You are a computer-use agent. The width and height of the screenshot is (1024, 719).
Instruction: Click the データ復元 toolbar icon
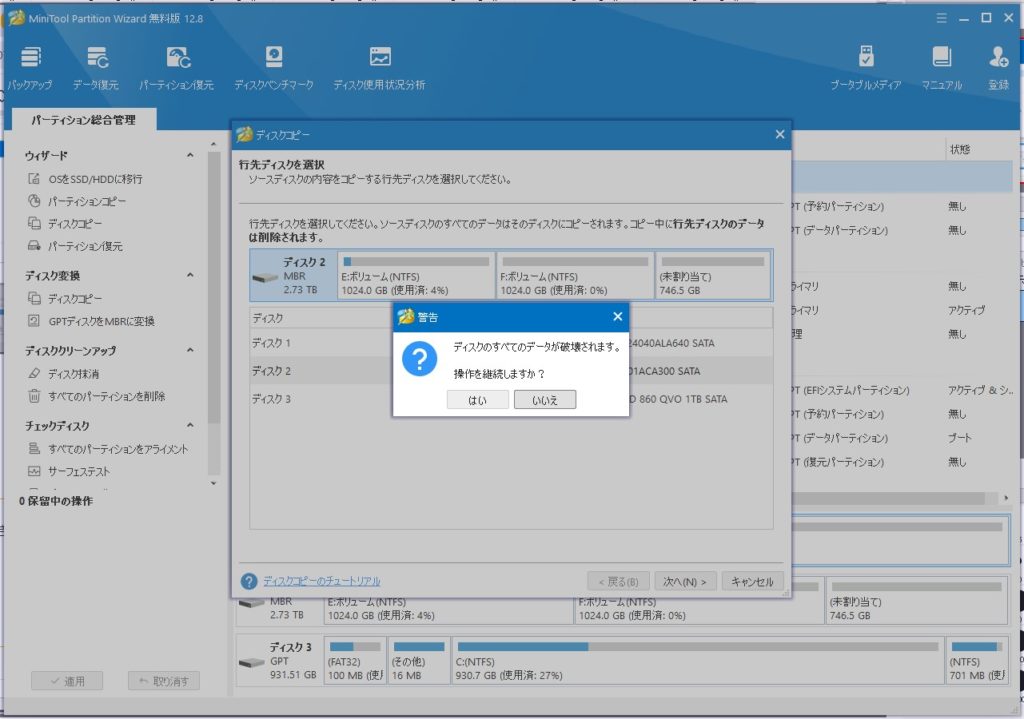(97, 60)
